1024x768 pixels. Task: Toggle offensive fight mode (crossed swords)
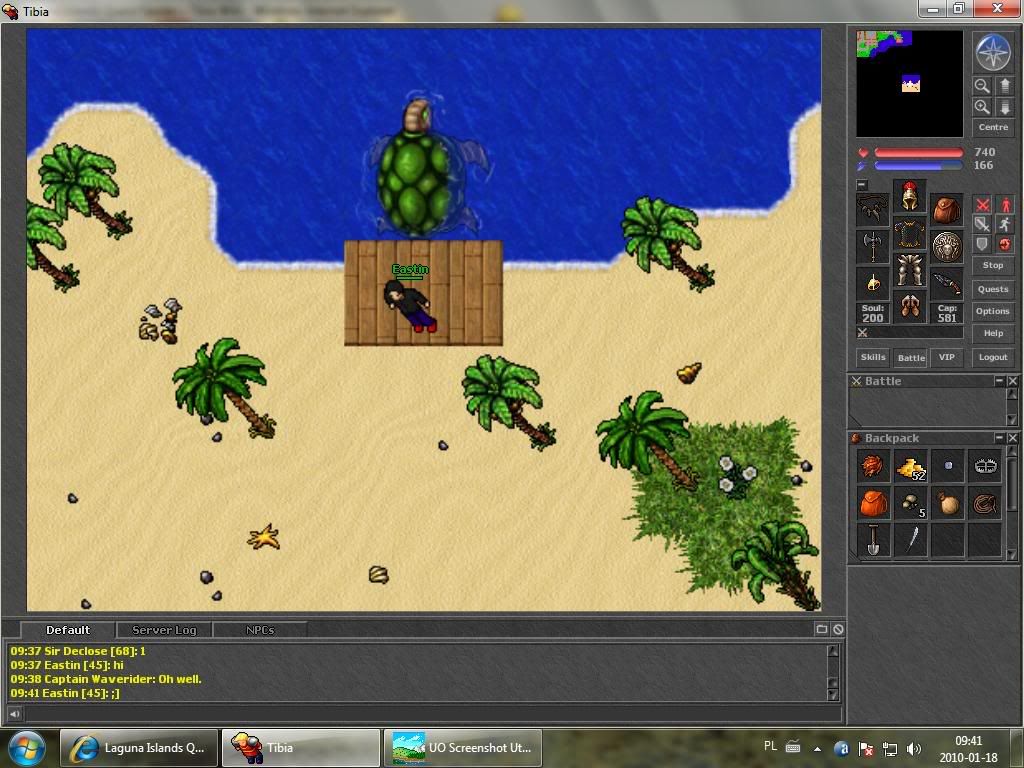coord(982,204)
